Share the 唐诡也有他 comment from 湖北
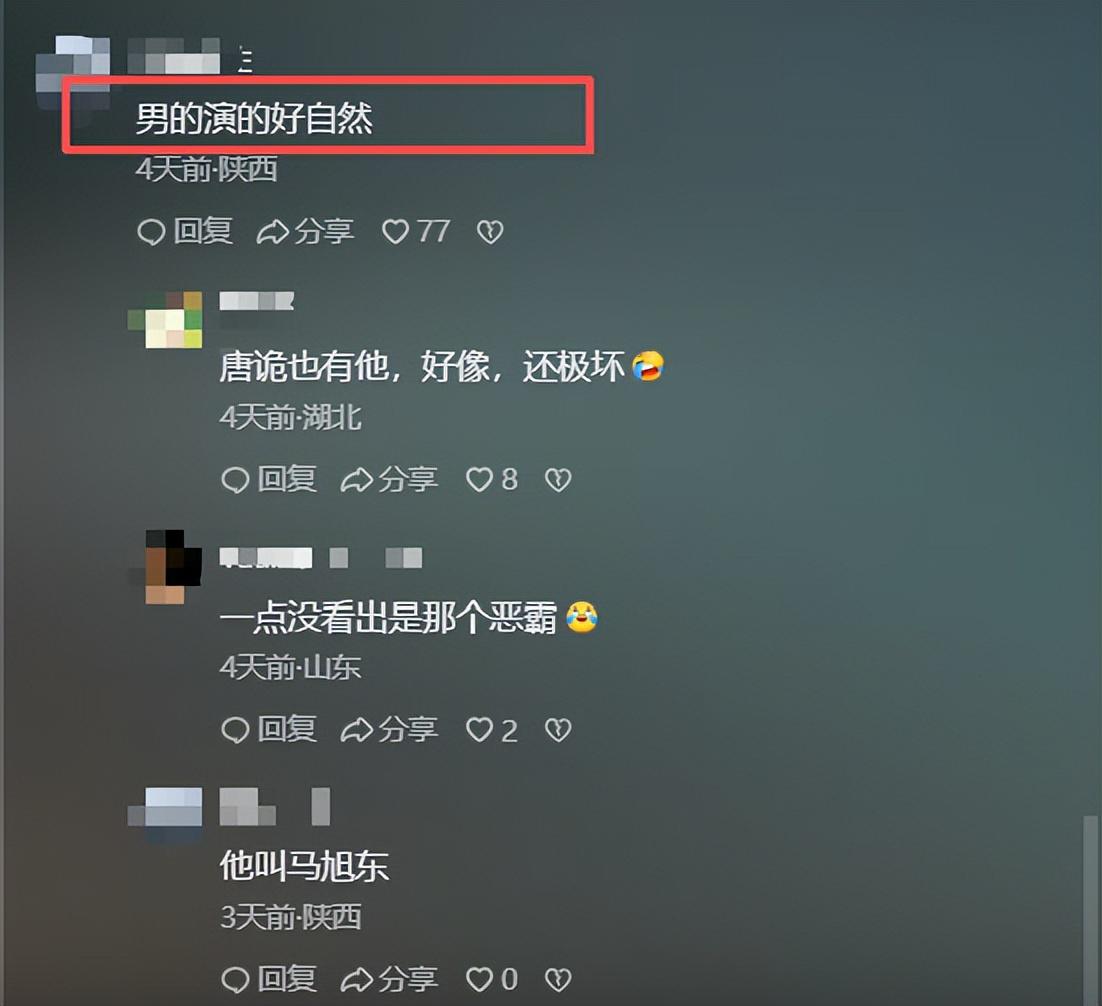Viewport: 1102px width, 1006px height. [389, 480]
